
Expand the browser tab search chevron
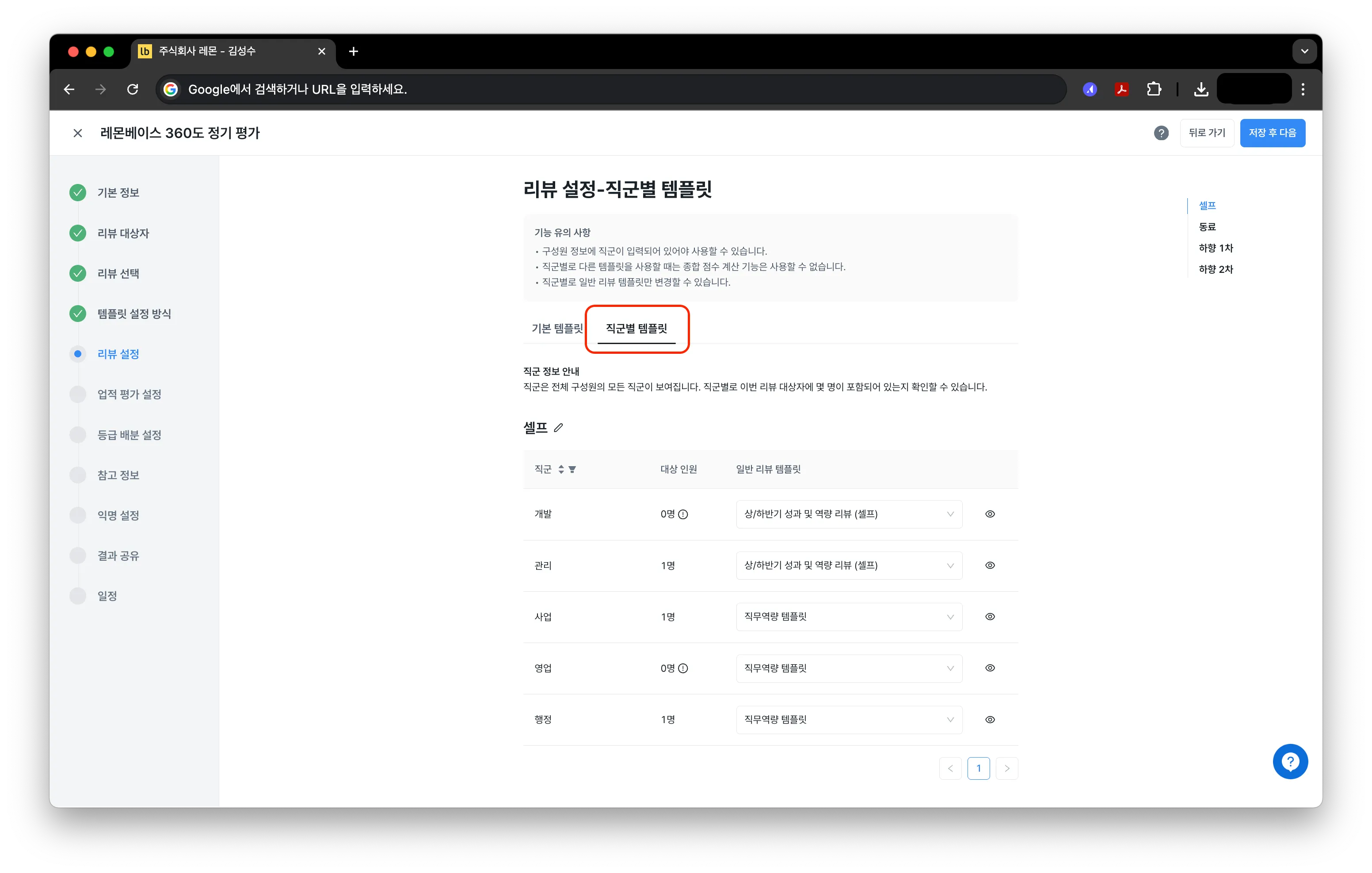(x=1304, y=51)
